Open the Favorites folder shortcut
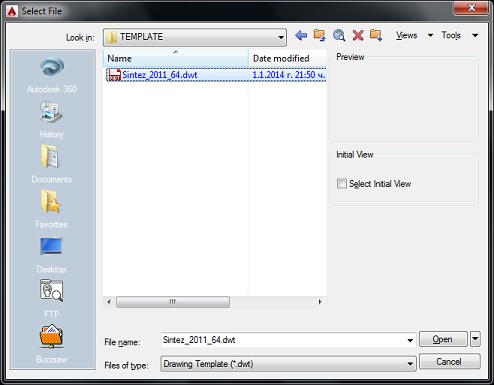The height and width of the screenshot is (385, 494). [x=51, y=209]
